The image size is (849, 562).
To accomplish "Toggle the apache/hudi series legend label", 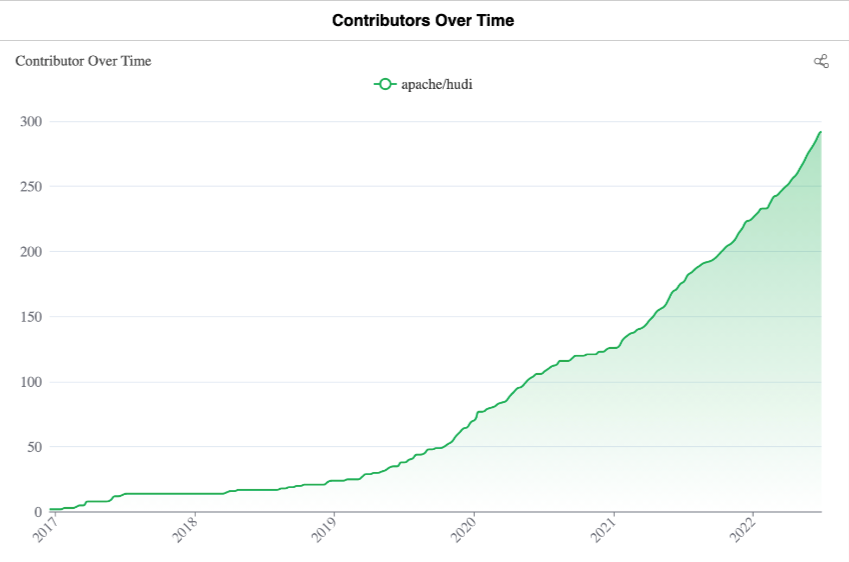I will coord(436,84).
